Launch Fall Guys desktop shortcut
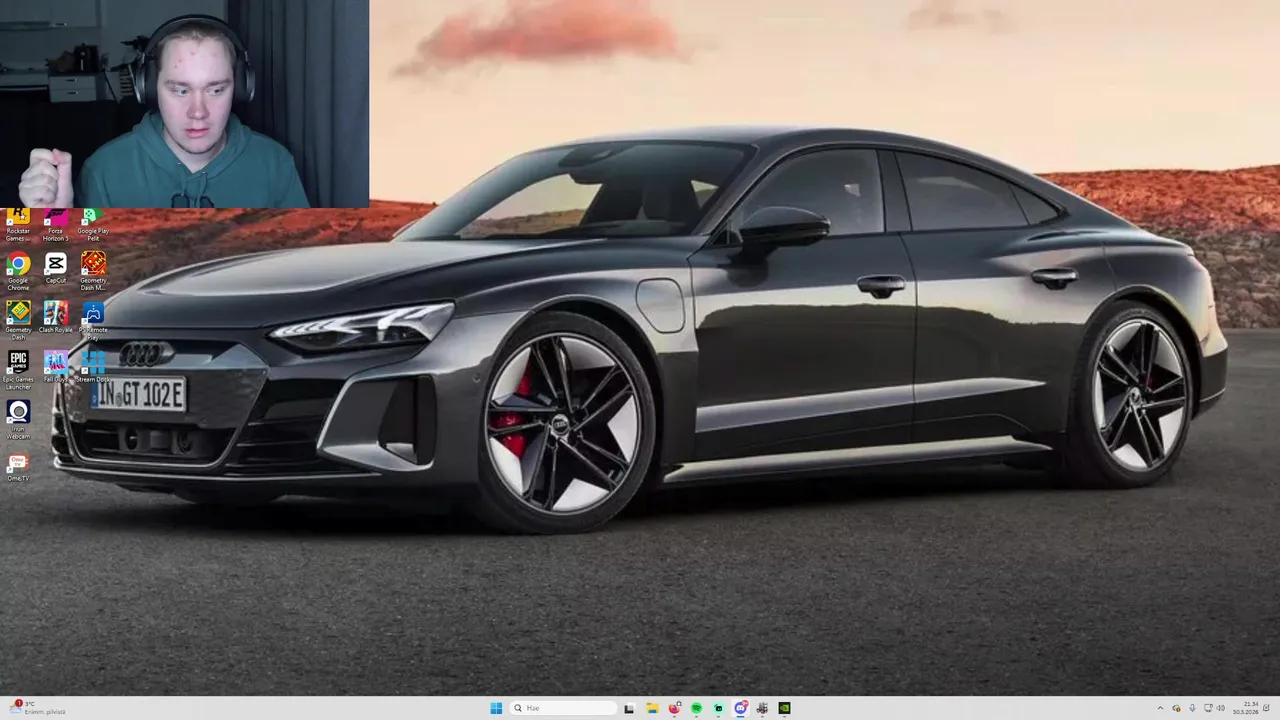Viewport: 1280px width, 720px height. click(55, 367)
